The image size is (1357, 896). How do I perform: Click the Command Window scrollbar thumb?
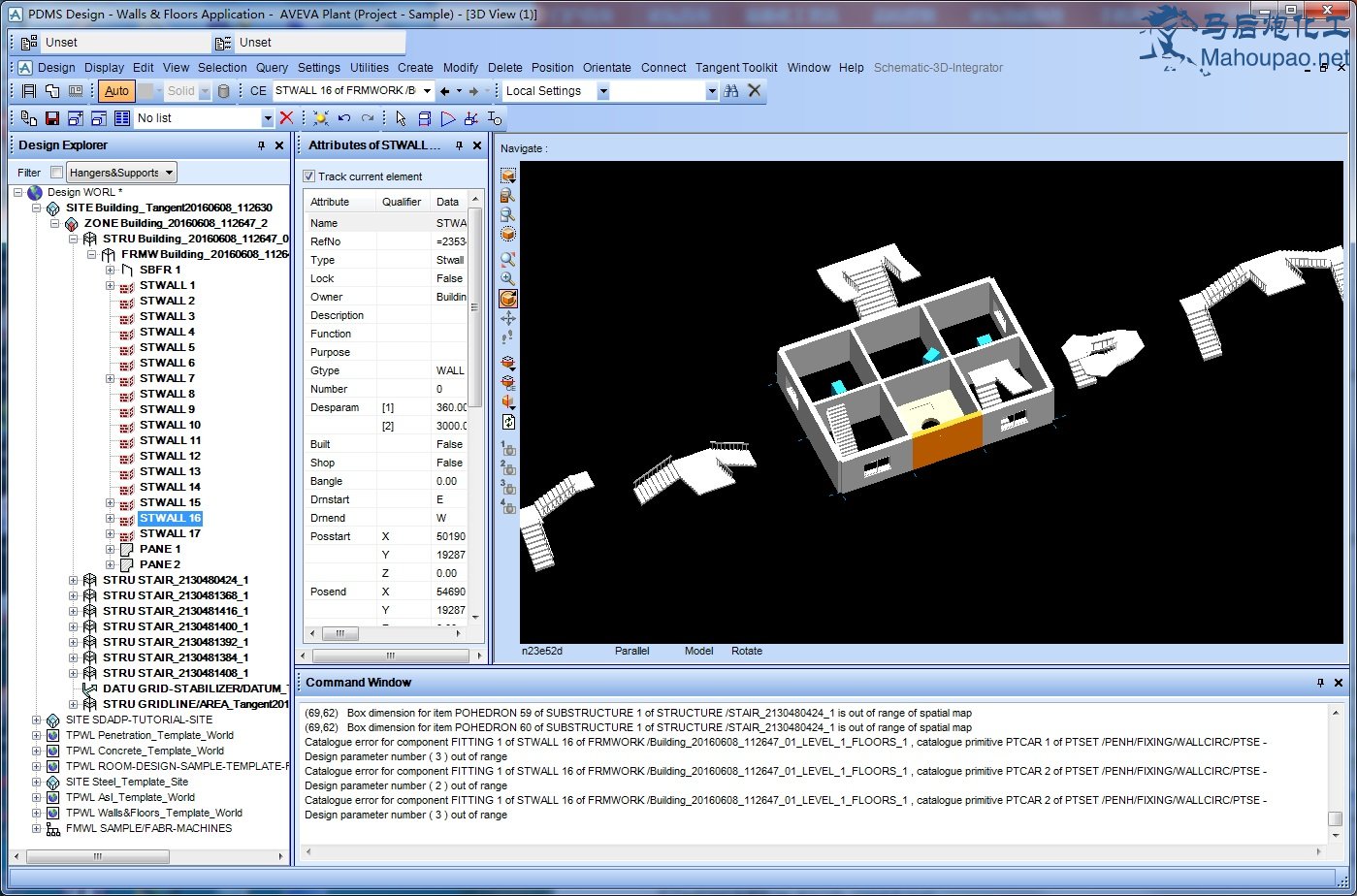1336,818
